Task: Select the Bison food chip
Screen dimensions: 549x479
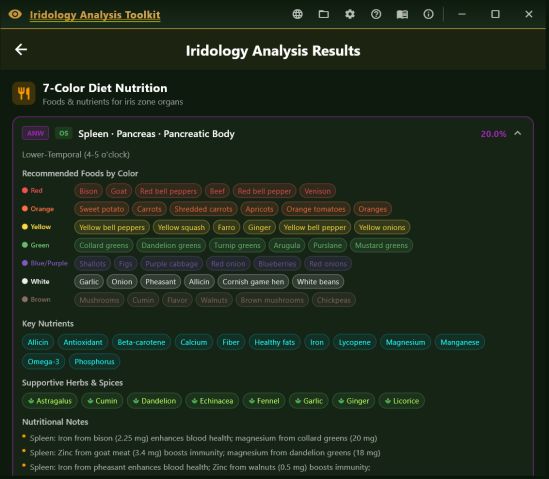Action: tap(88, 191)
